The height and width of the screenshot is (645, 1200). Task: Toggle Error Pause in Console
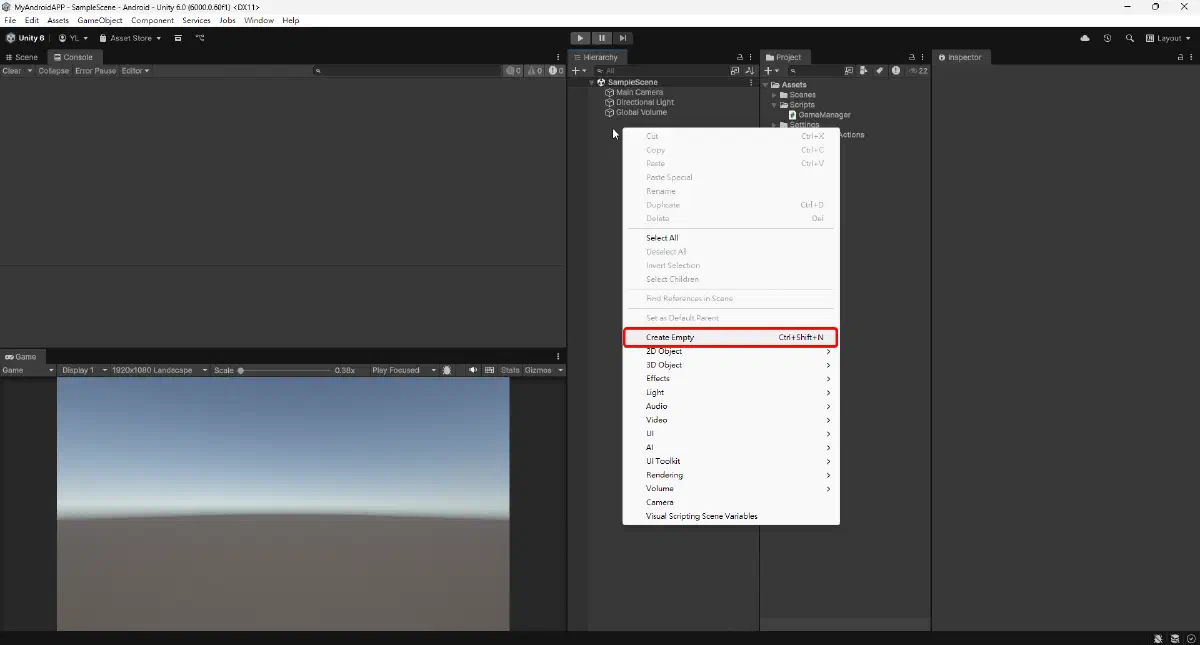tap(96, 71)
